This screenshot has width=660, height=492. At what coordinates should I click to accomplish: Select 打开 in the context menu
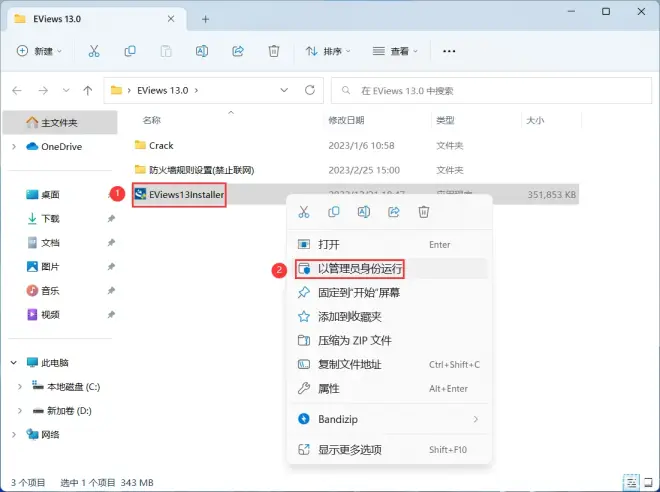point(389,245)
